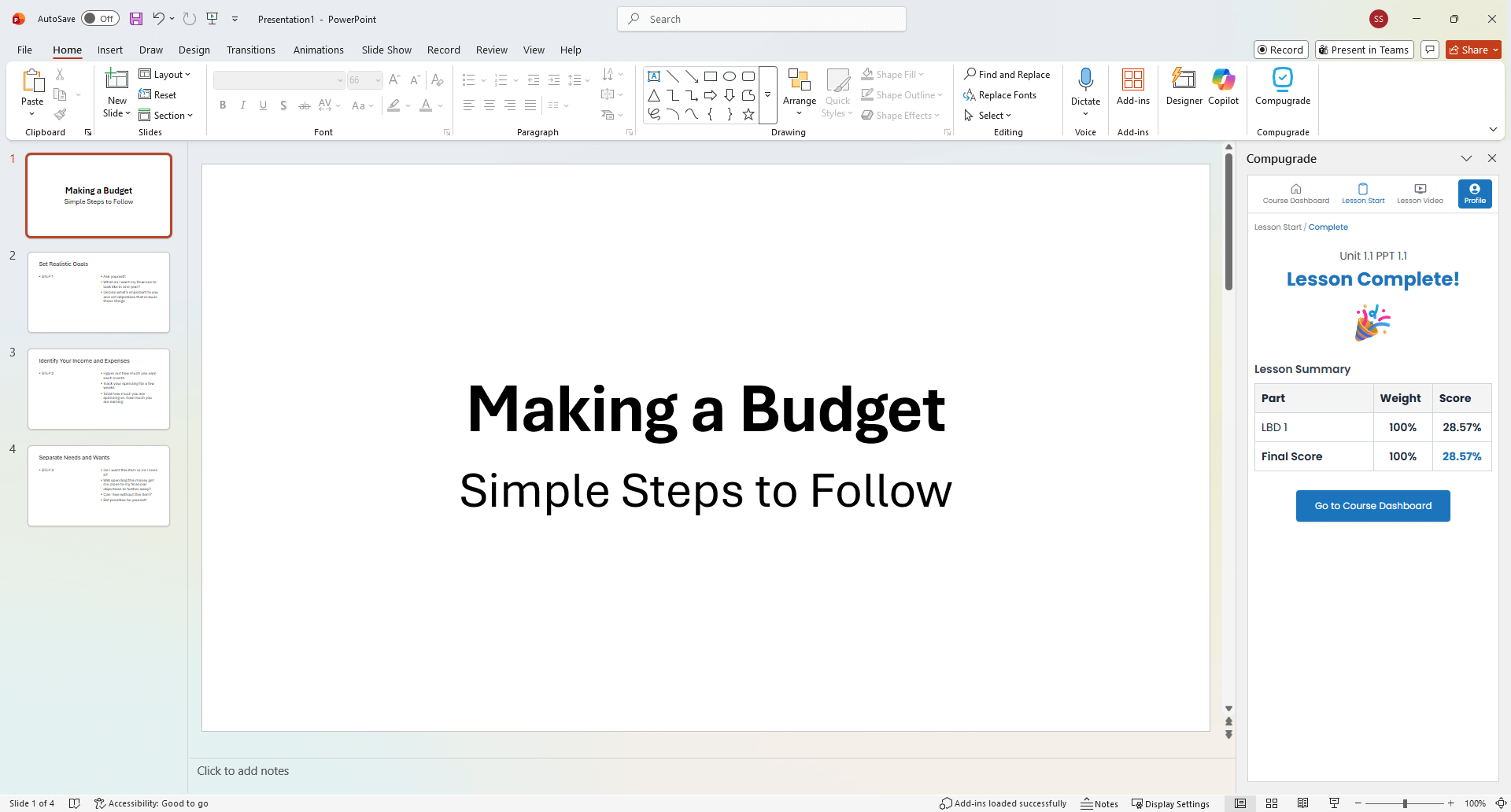Screen dimensions: 1511x812
Task: Expand the Bullets list dropdown
Action: (482, 79)
